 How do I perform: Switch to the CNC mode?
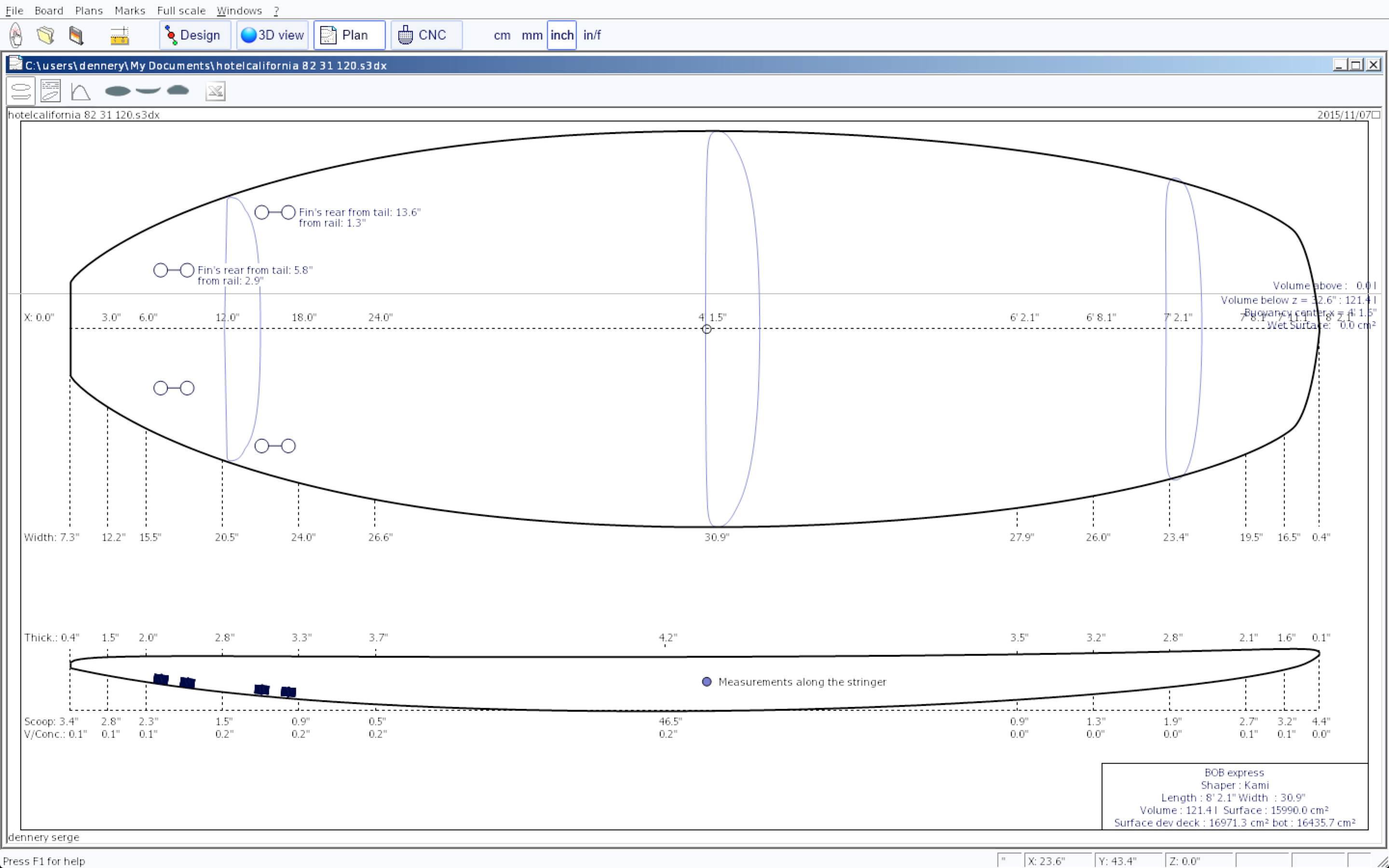tap(426, 35)
